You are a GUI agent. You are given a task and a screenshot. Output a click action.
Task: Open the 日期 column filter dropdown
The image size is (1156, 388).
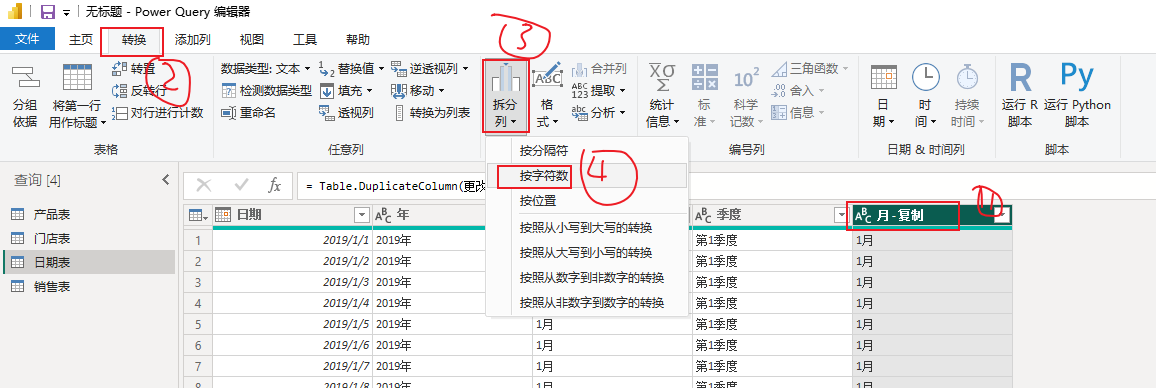point(361,215)
